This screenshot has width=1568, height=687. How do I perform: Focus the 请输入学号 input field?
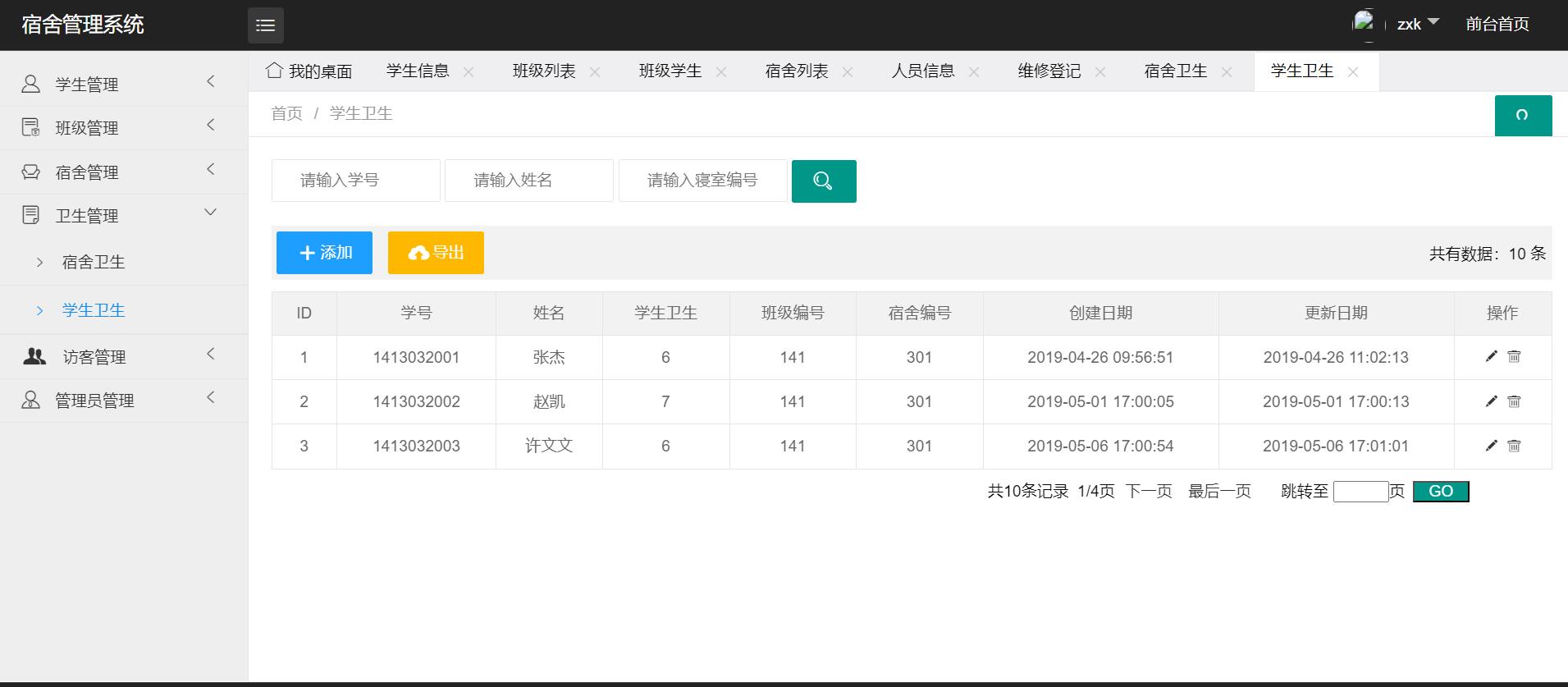(x=356, y=181)
